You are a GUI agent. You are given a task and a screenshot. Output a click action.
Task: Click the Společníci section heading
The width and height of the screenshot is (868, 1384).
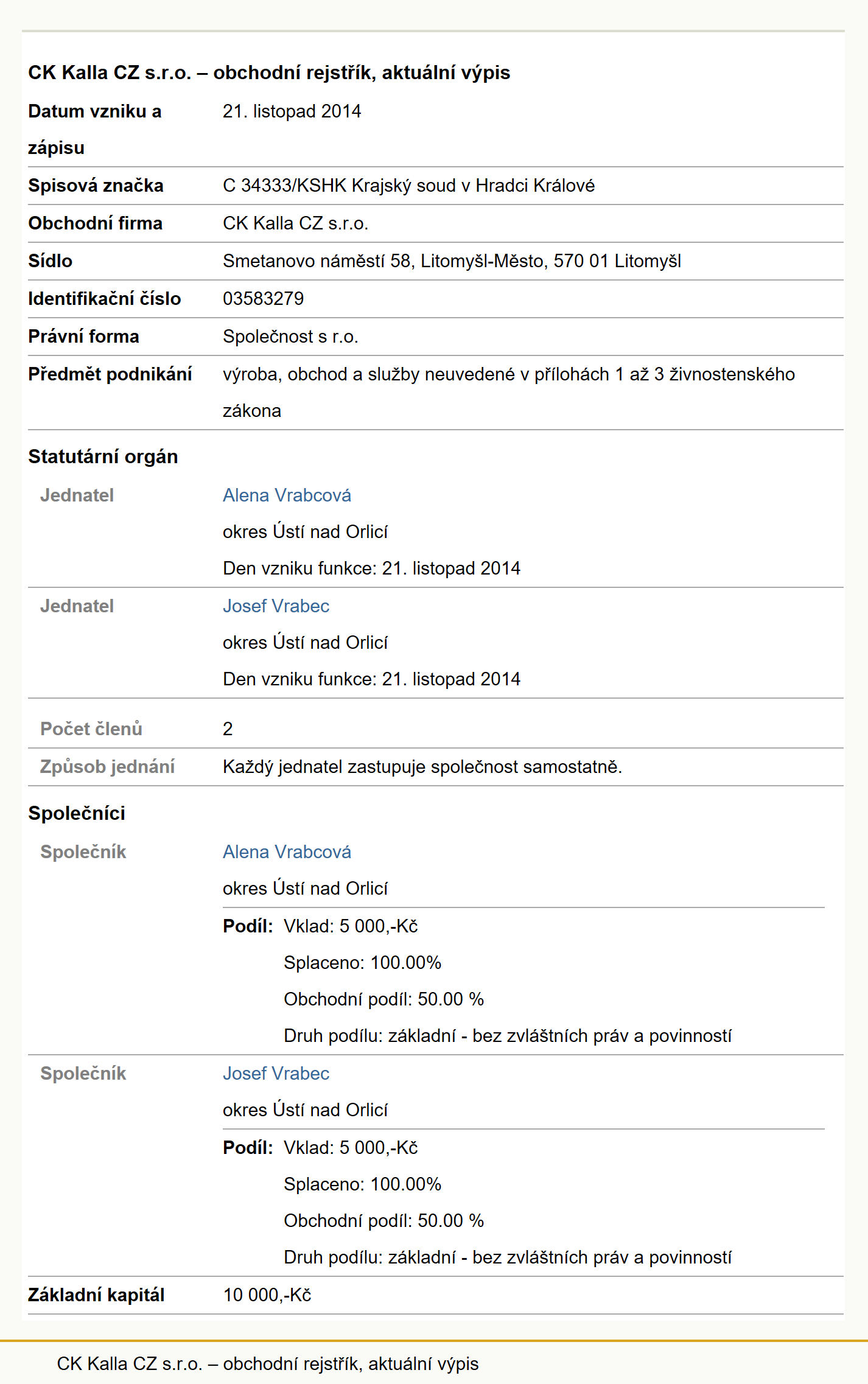(x=77, y=813)
